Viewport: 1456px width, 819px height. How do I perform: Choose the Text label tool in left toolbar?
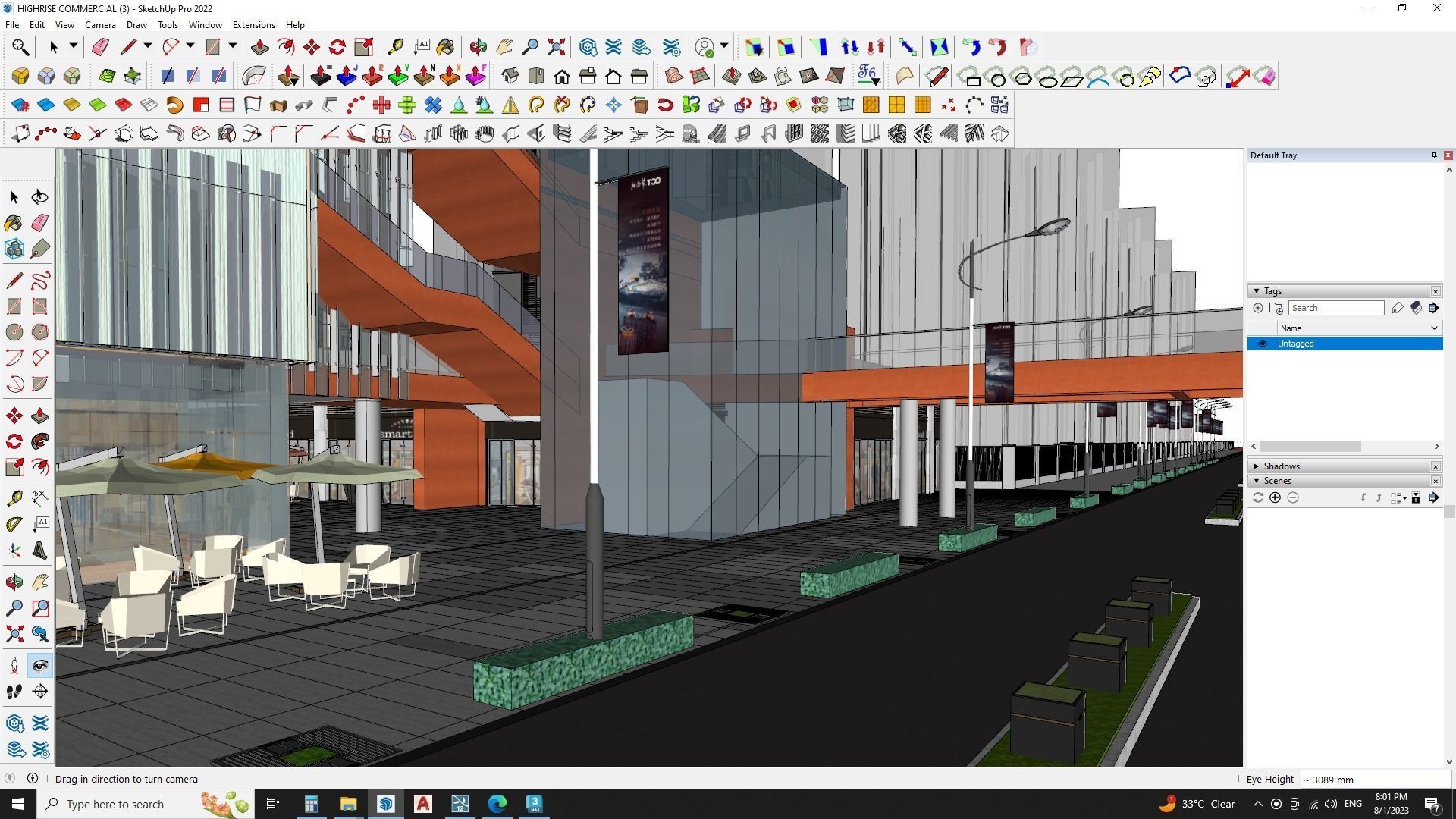point(40,524)
